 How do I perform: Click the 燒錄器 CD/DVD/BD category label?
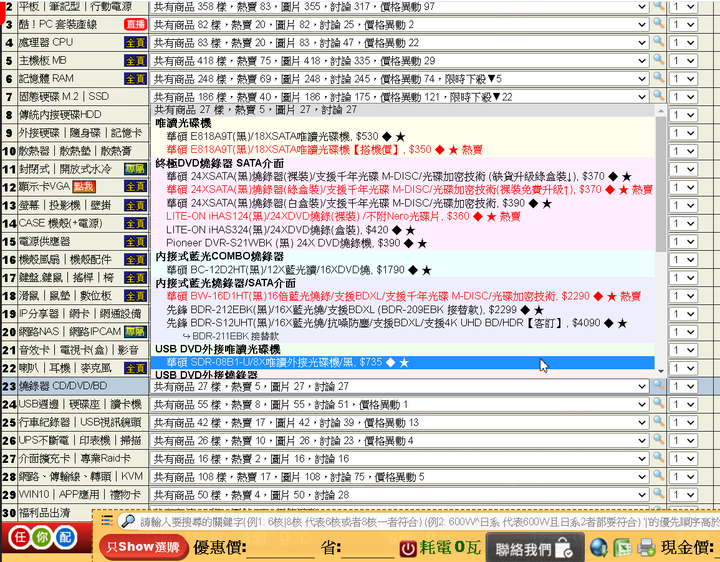tap(63, 386)
